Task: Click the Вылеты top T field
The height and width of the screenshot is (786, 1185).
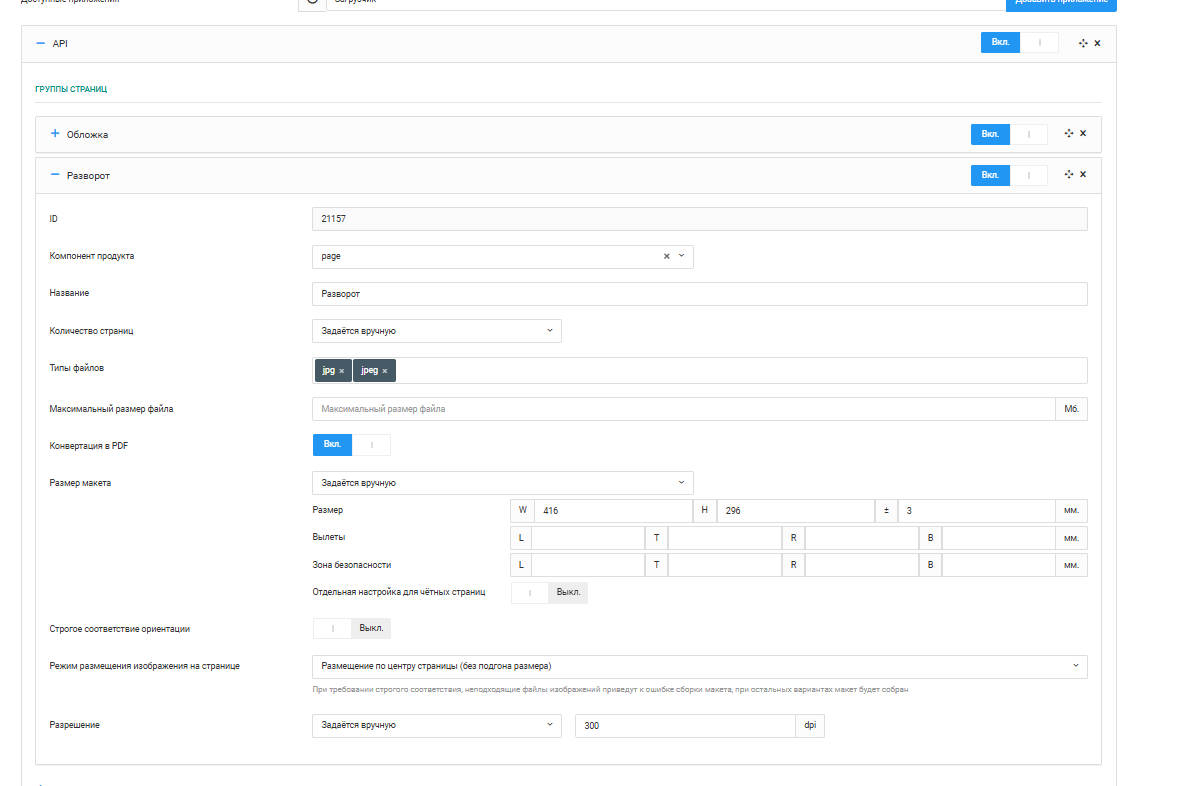Action: tap(725, 538)
